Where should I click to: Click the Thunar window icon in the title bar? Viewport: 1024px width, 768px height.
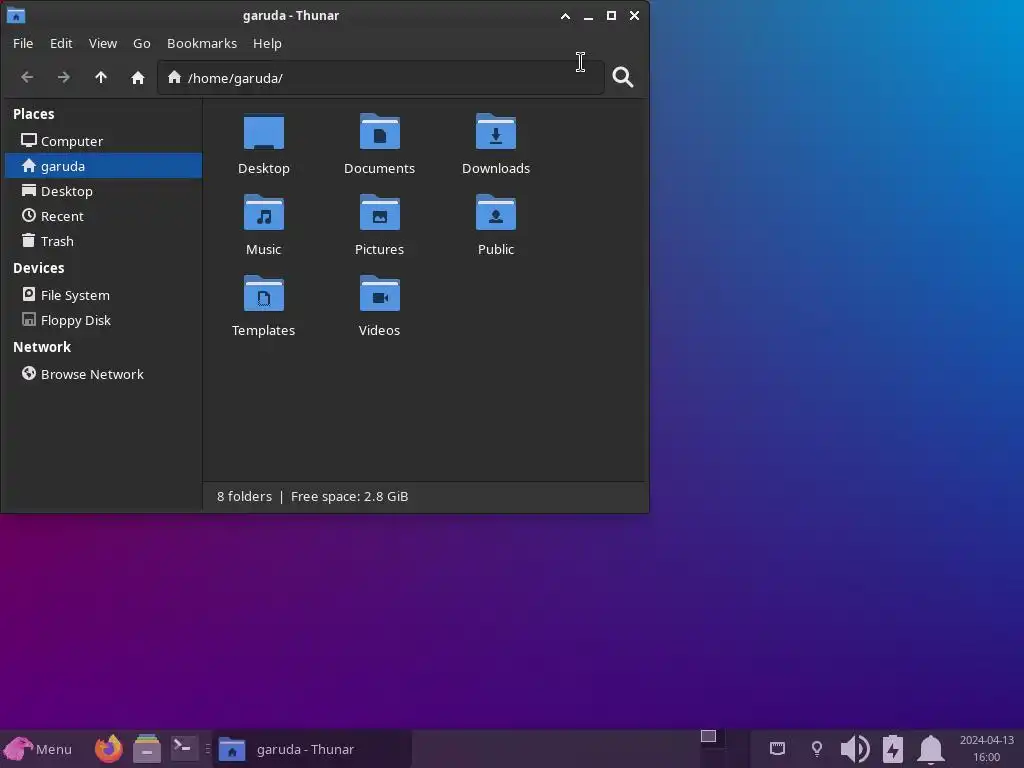click(x=16, y=15)
